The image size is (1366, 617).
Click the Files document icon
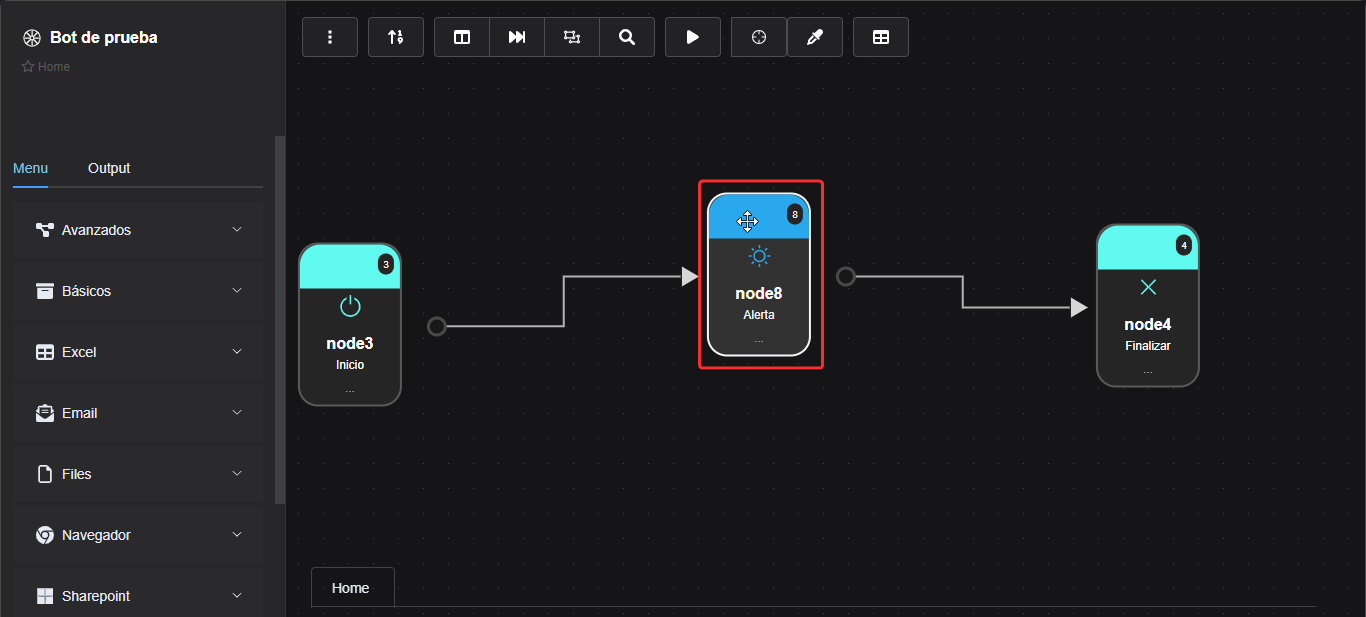45,474
